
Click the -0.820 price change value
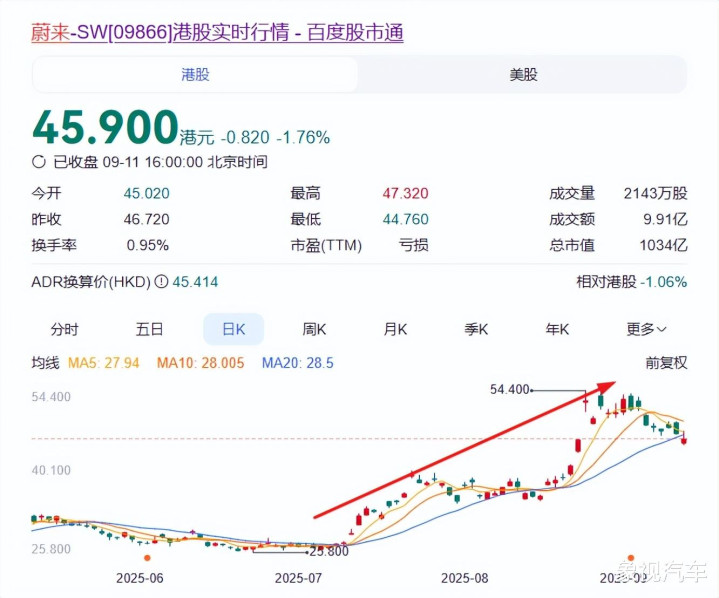click(245, 138)
